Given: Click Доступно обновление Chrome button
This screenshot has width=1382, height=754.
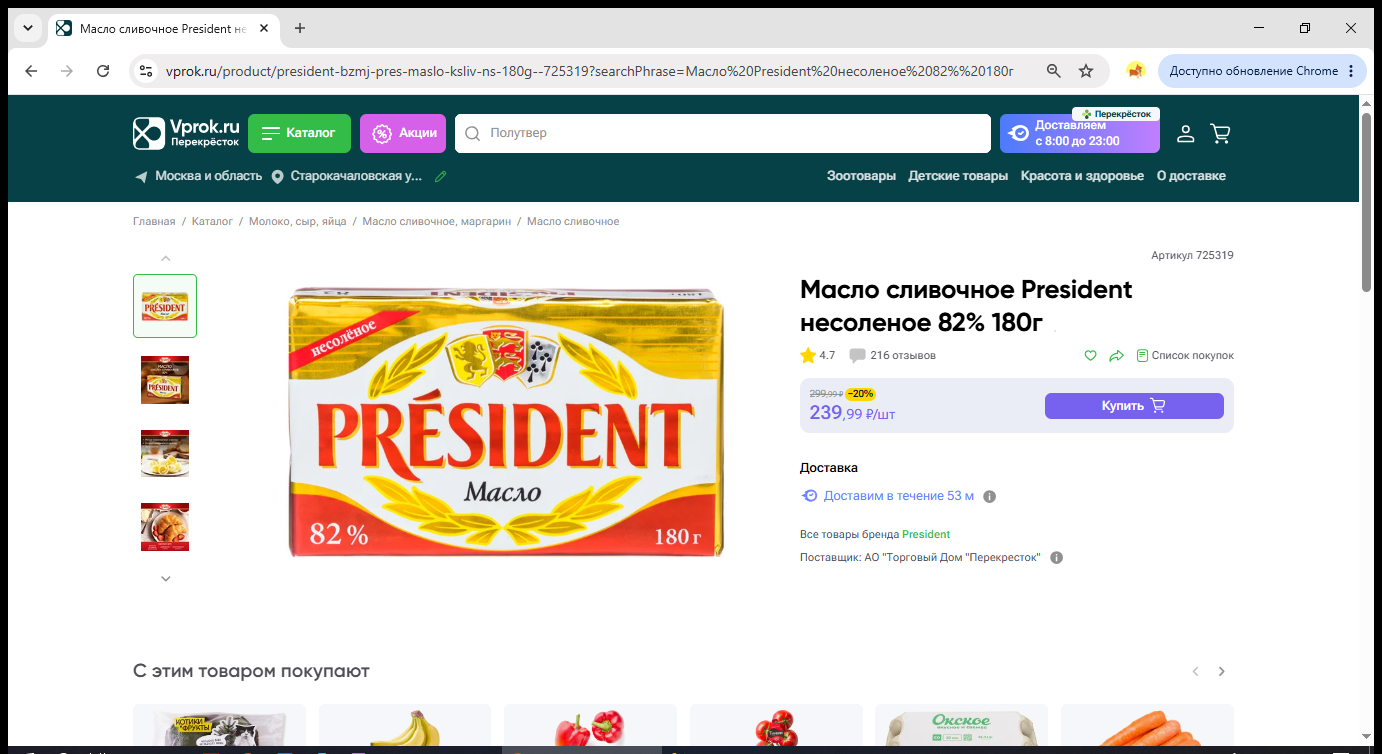Looking at the screenshot, I should click(x=1263, y=71).
